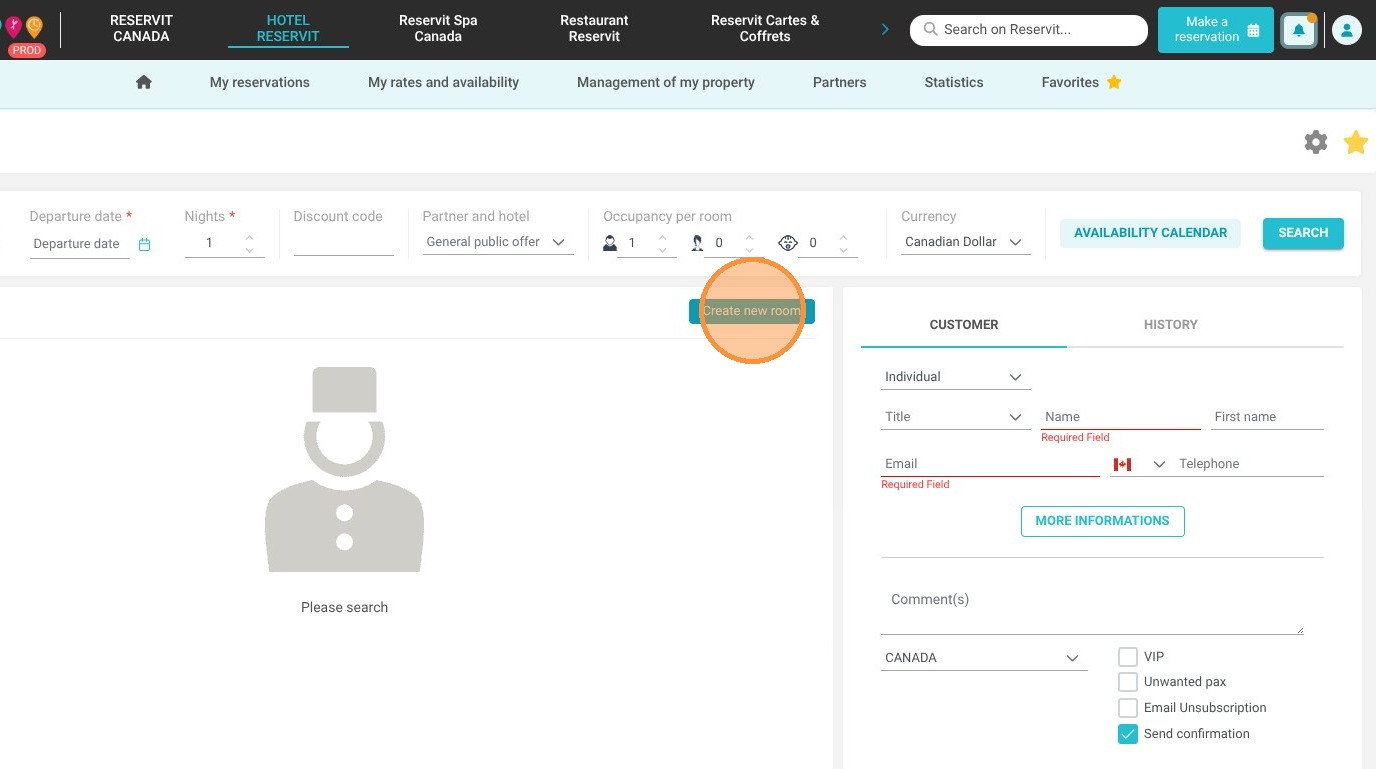Image resolution: width=1376 pixels, height=769 pixels.
Task: Toggle the yellow favorite star under the gear
Action: click(1356, 142)
